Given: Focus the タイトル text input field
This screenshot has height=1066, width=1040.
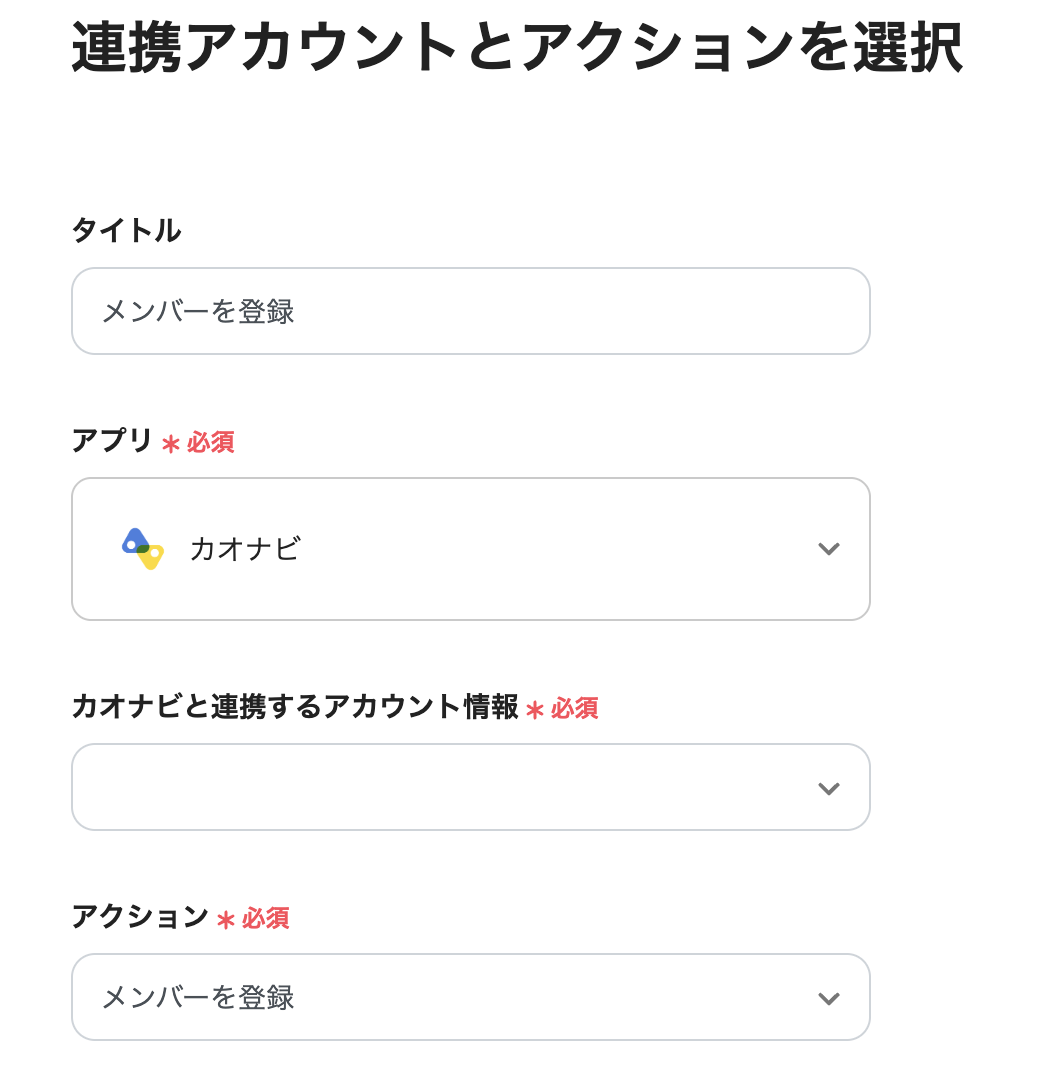Looking at the screenshot, I should point(470,311).
